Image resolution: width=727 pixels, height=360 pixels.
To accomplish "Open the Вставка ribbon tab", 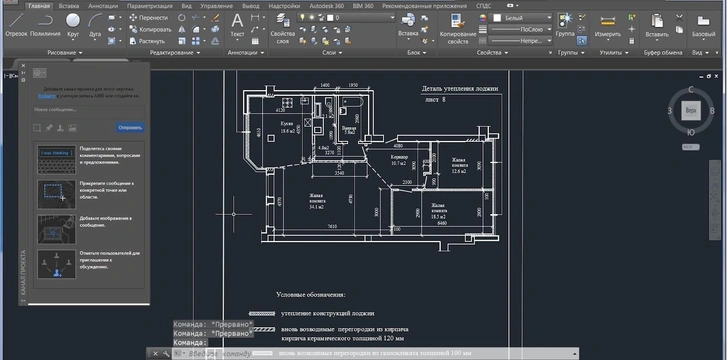I will pyautogui.click(x=69, y=6).
